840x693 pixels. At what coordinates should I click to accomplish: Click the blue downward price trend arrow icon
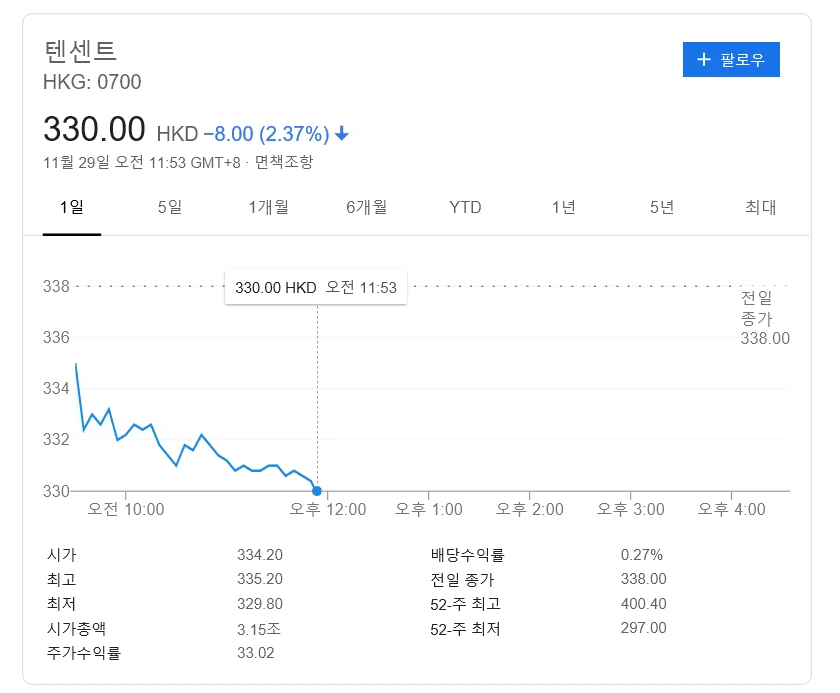point(341,131)
